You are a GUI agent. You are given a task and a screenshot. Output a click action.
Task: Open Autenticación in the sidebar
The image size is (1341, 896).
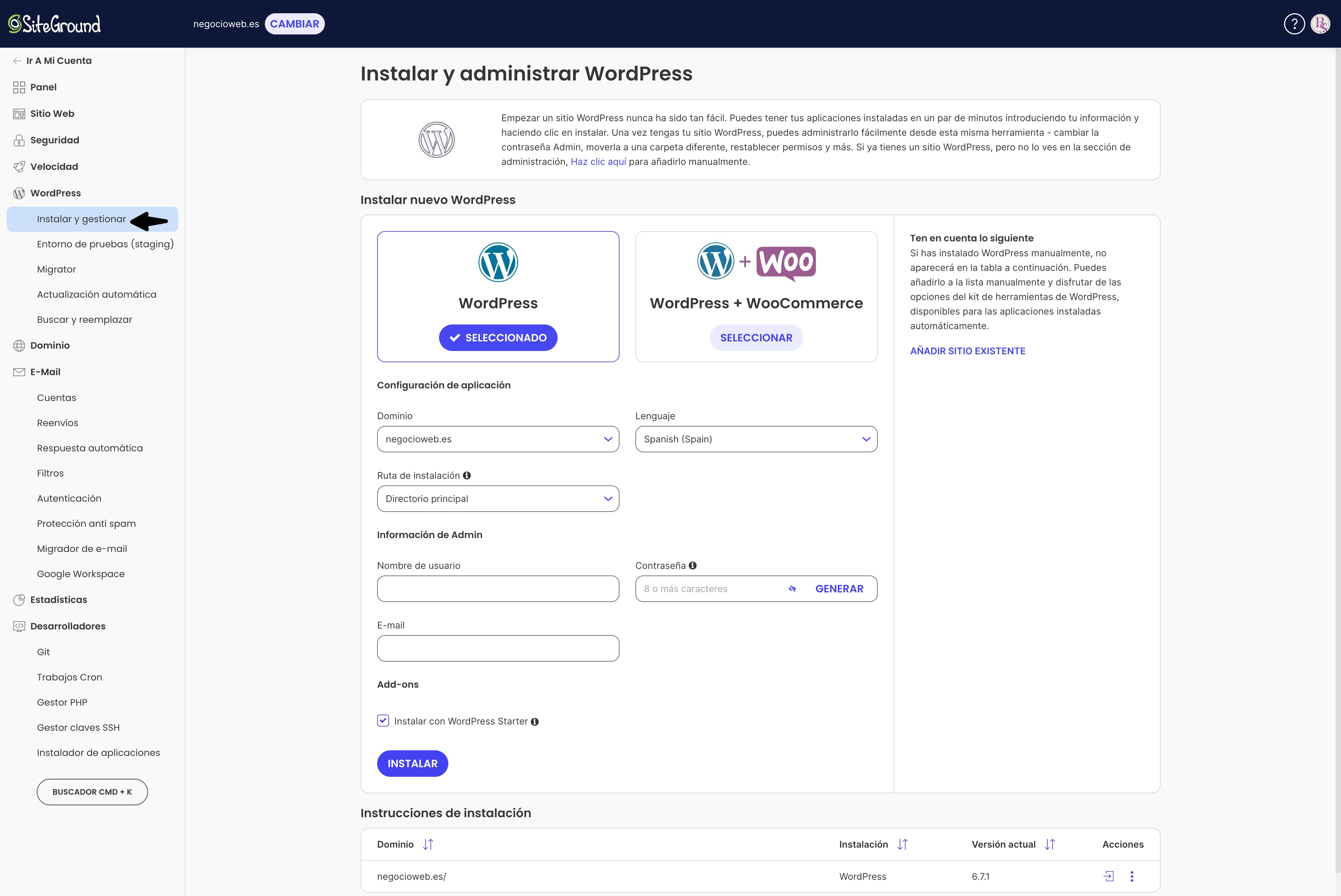pos(69,499)
